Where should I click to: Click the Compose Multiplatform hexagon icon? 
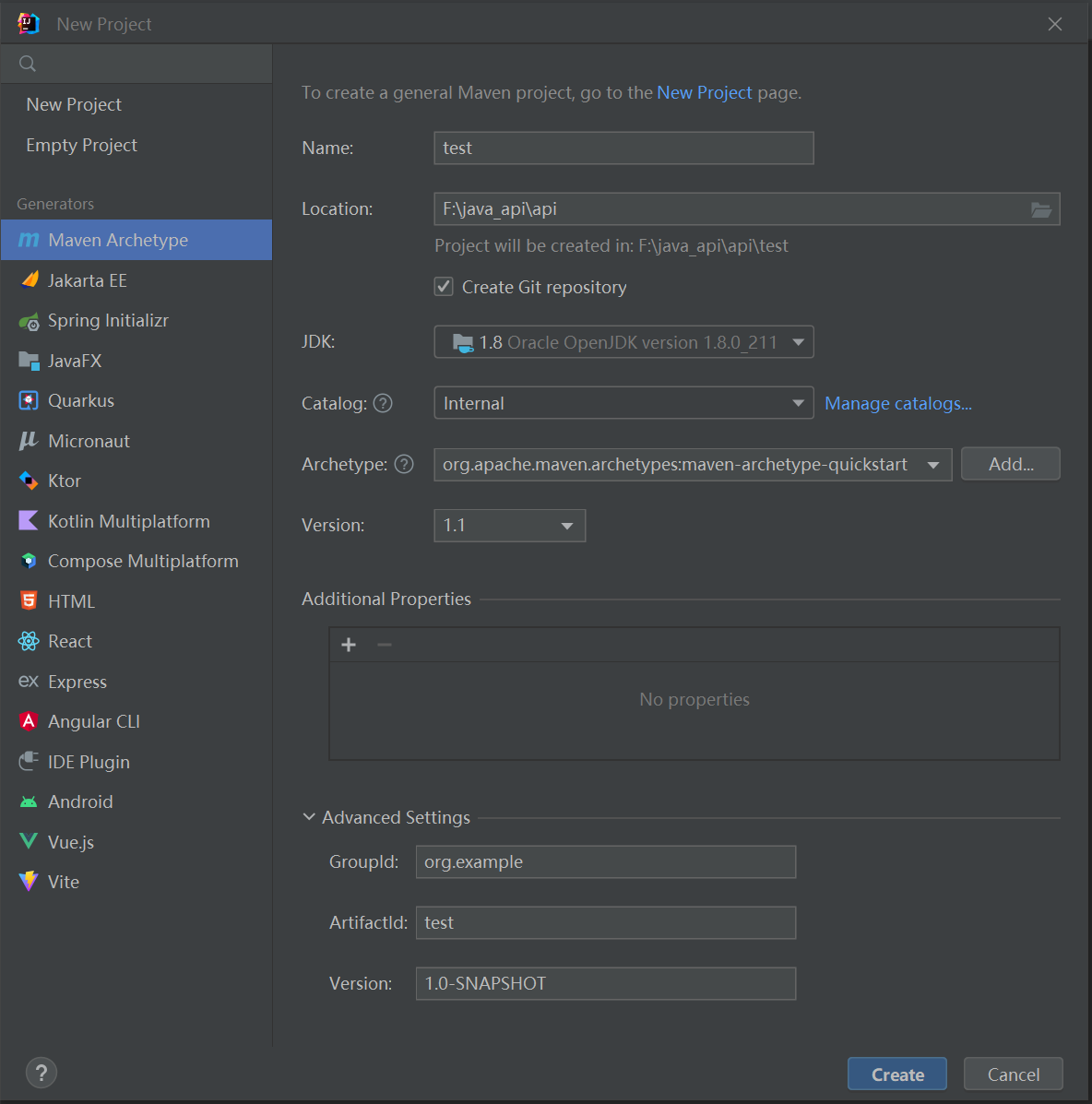click(29, 561)
